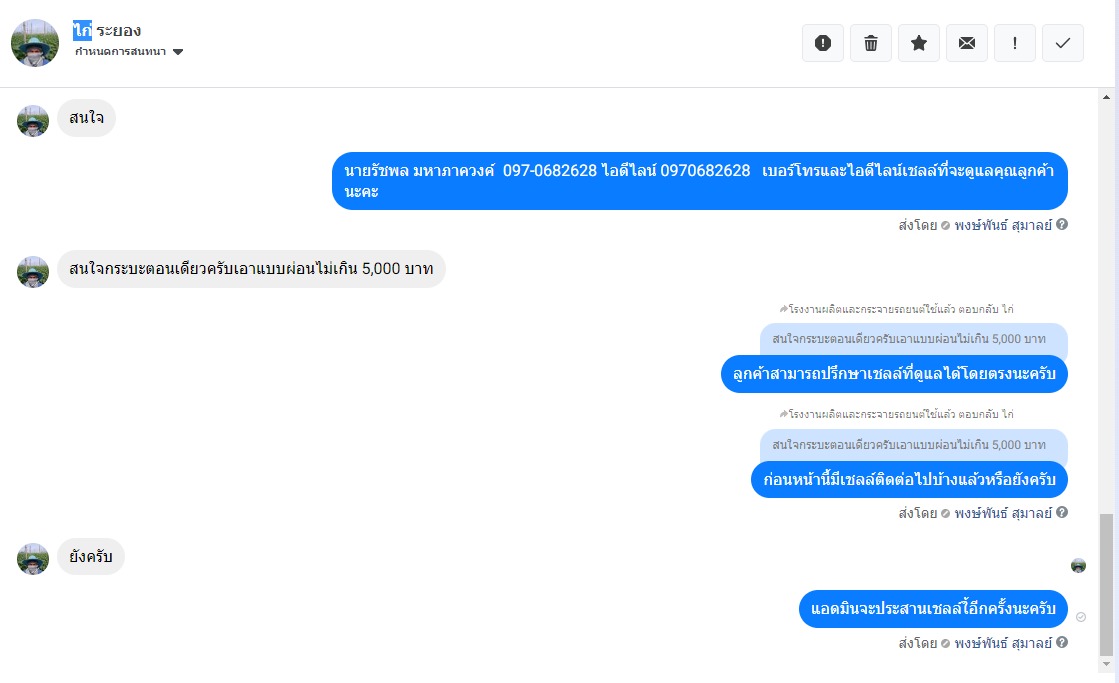Click the scrollbar up arrow
The height and width of the screenshot is (683, 1119).
pos(1106,97)
